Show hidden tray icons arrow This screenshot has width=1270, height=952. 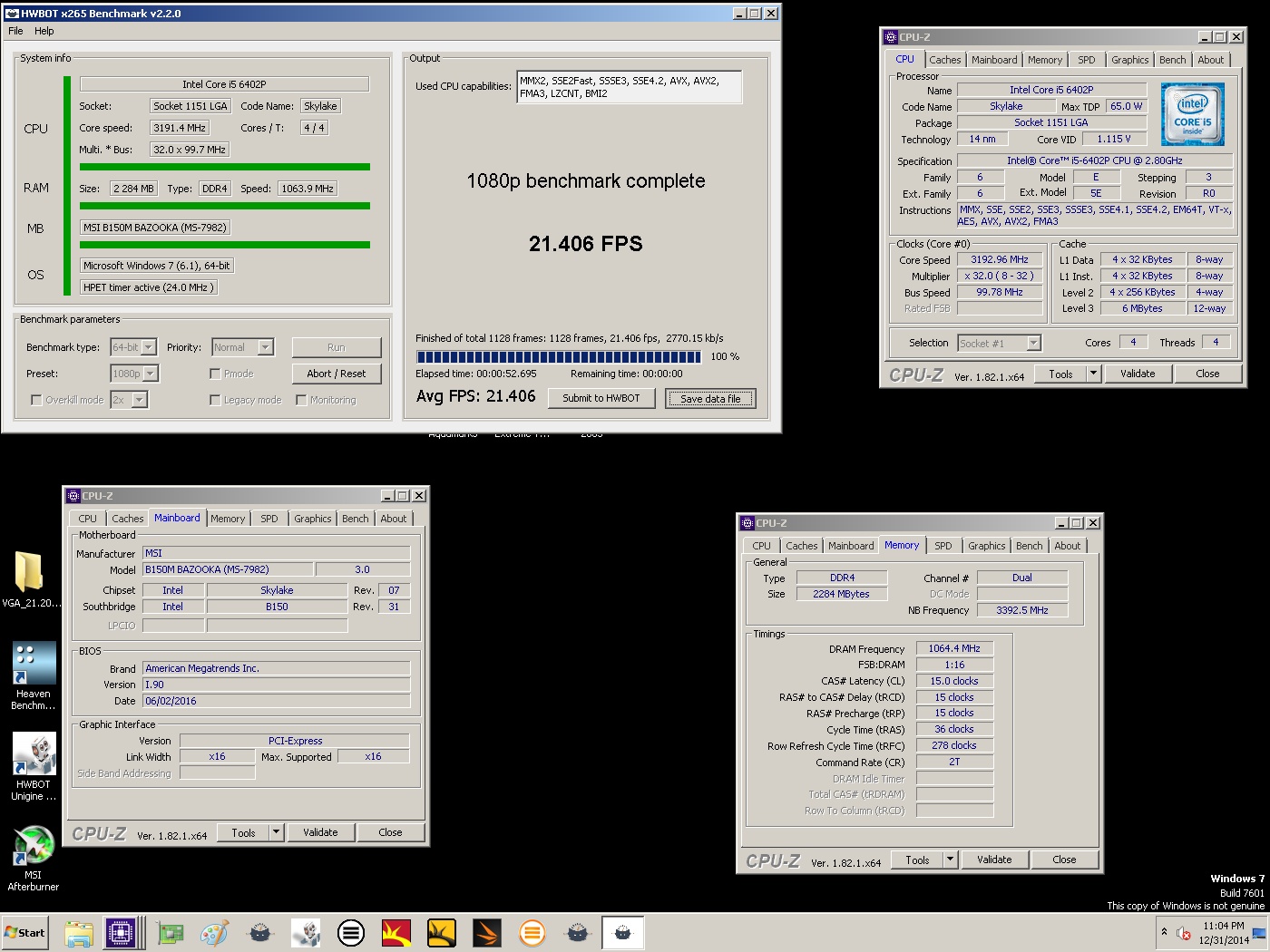1164,931
